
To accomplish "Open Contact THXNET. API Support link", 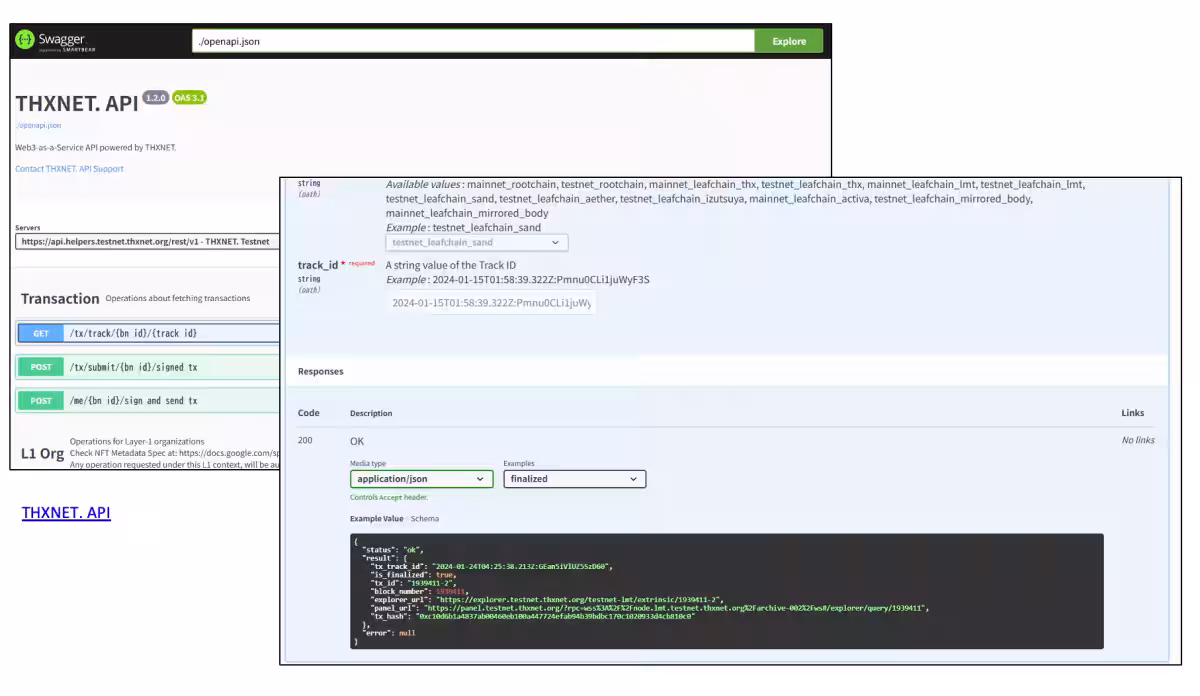I will [69, 169].
